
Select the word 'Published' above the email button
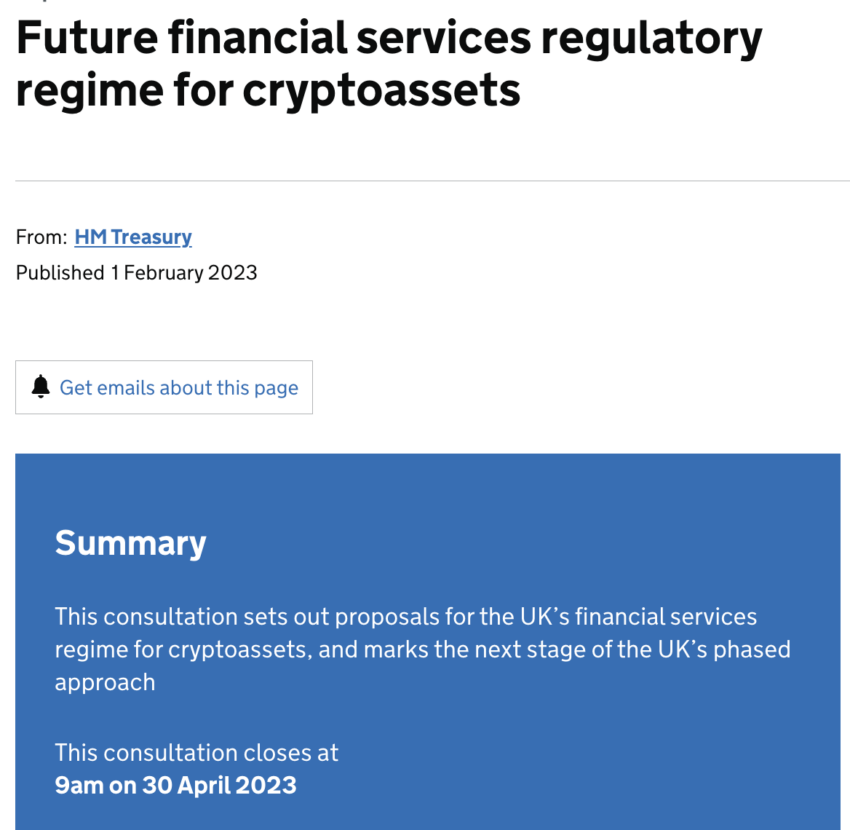click(60, 272)
